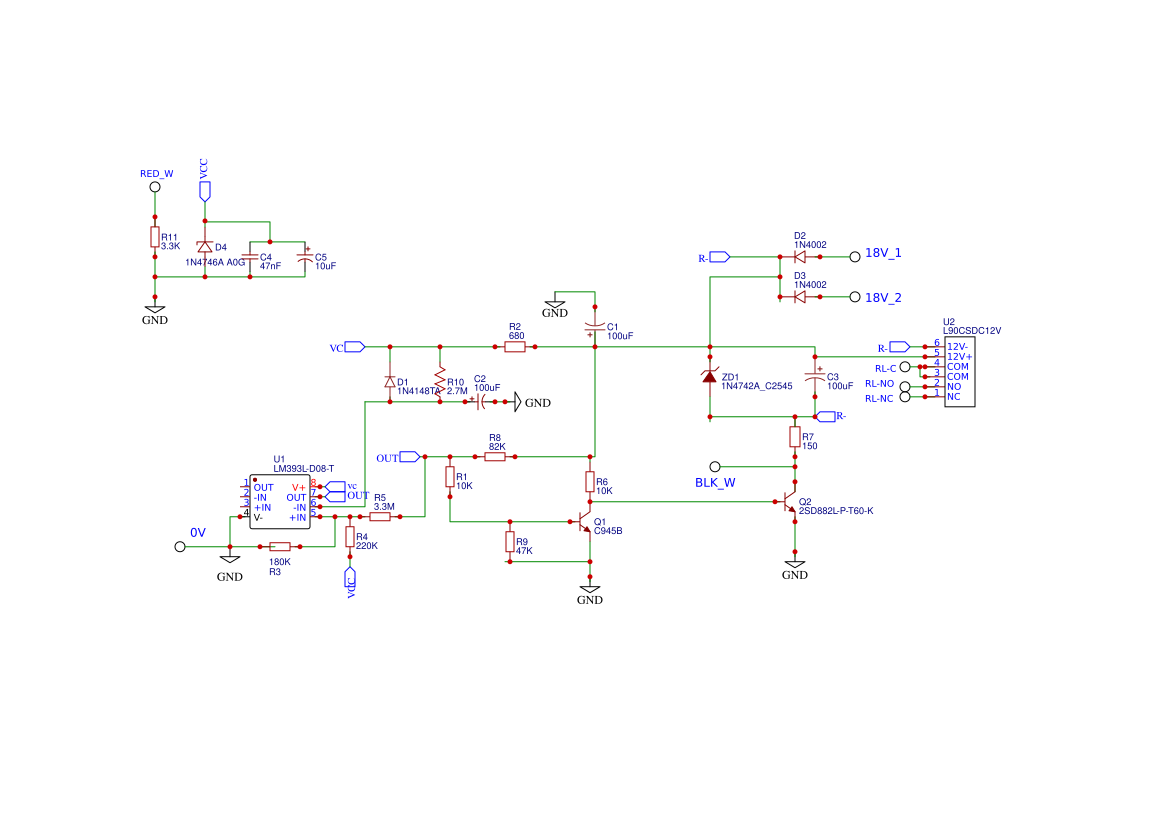Select the BLK_W terminal circle
Image resolution: width=1169 pixels, height=827 pixels.
coord(715,467)
